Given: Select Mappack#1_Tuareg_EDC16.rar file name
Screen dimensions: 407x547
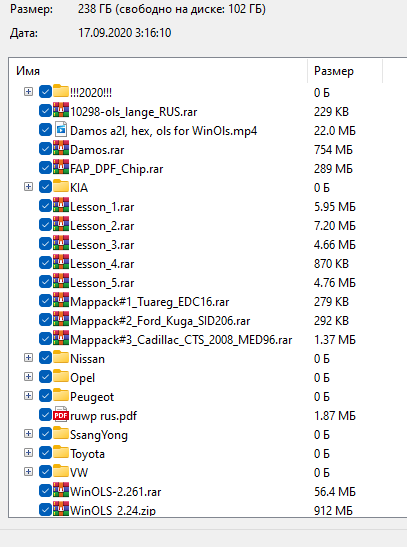Looking at the screenshot, I should point(150,302).
